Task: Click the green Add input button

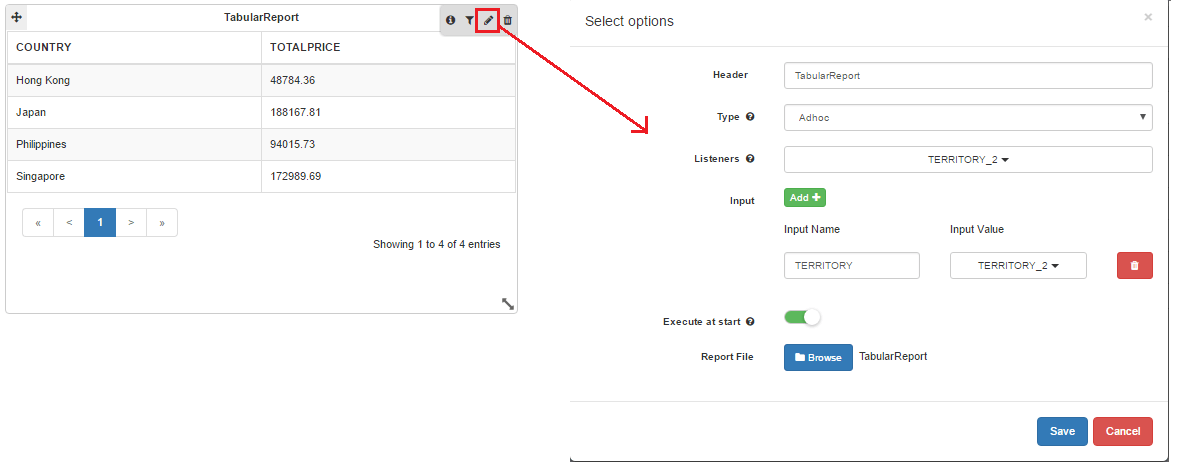Action: [805, 197]
